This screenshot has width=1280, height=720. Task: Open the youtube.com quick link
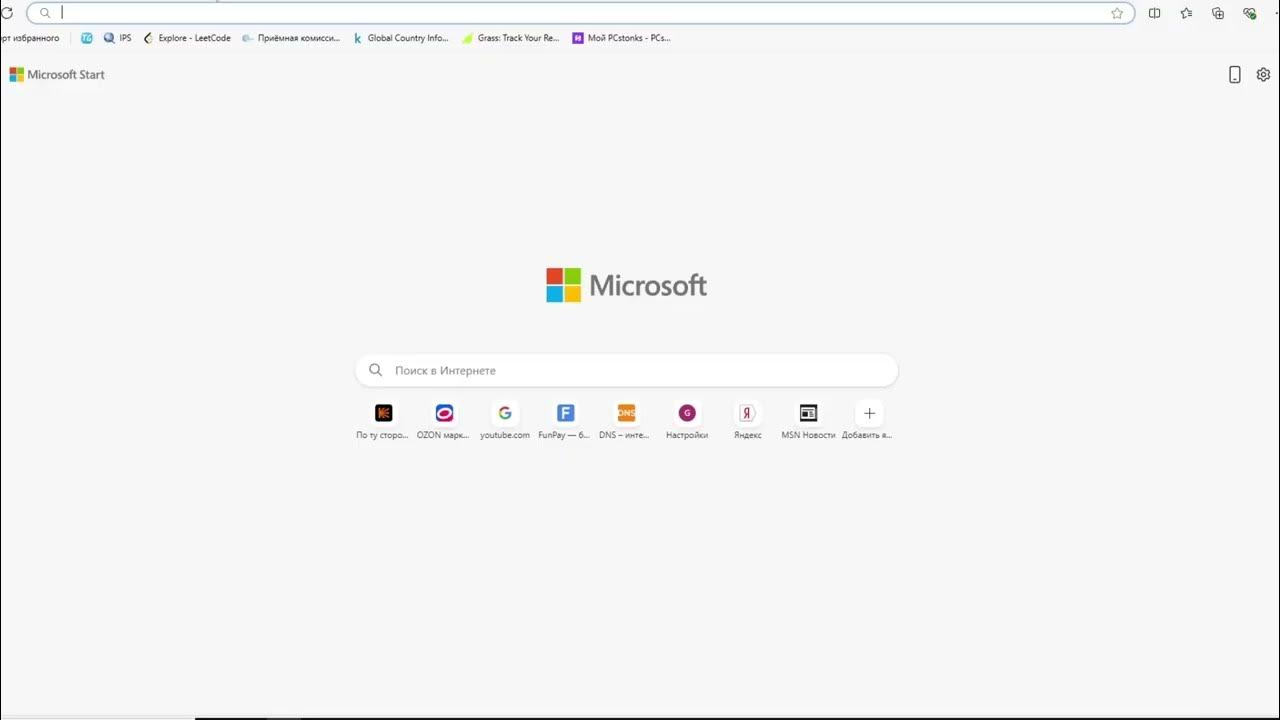point(505,421)
